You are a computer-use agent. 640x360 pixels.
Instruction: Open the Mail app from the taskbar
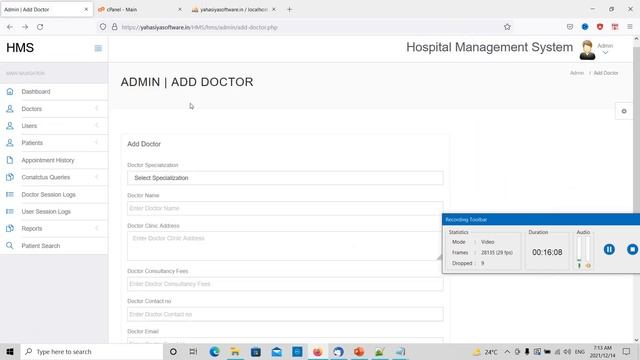(x=277, y=351)
